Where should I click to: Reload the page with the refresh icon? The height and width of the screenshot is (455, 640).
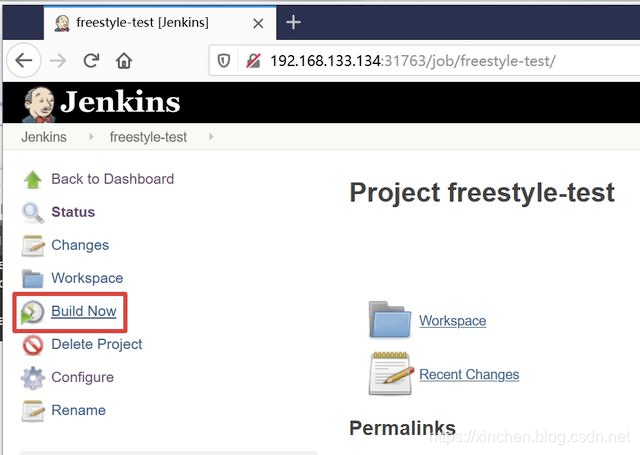[91, 61]
